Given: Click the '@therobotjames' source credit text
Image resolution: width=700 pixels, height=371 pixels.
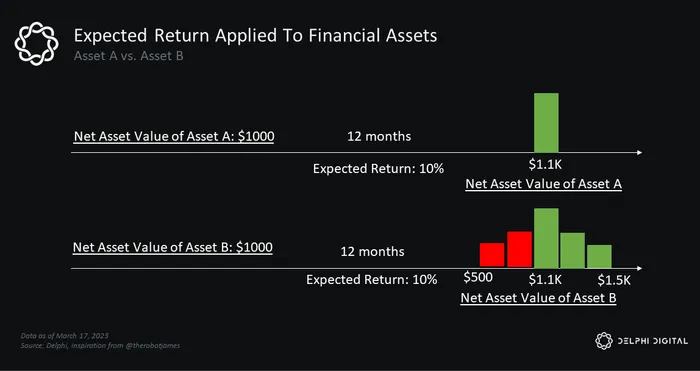Looking at the screenshot, I should coord(152,346).
